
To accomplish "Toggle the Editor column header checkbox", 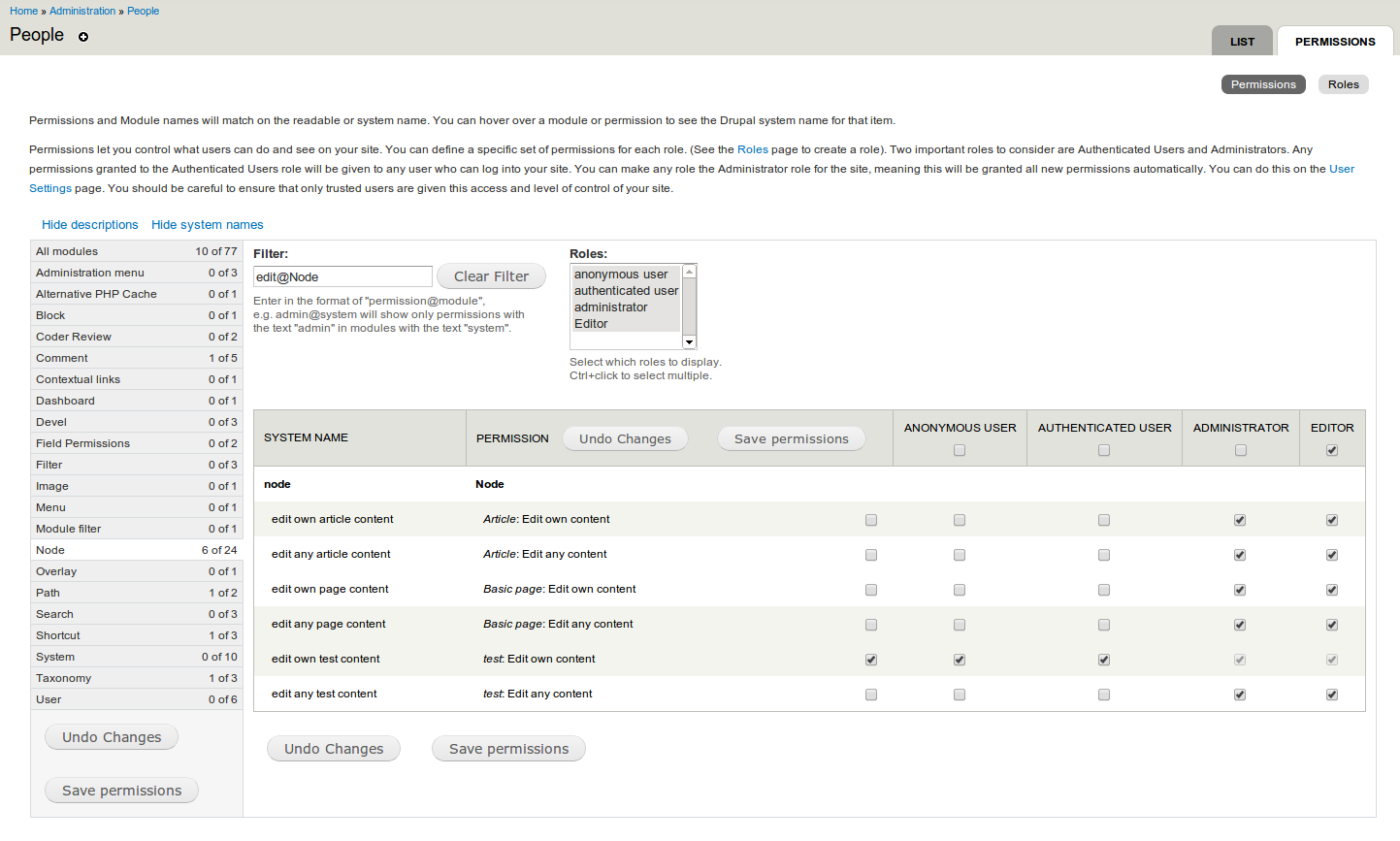I will (1332, 450).
